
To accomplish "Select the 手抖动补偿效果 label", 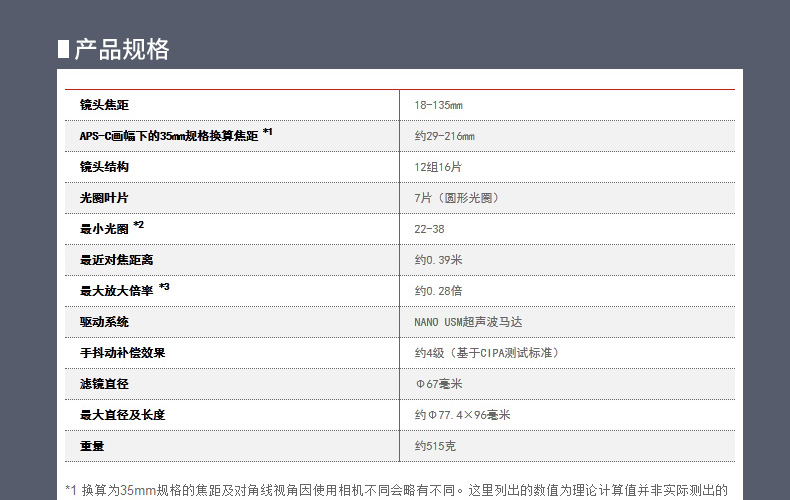I will pos(122,353).
